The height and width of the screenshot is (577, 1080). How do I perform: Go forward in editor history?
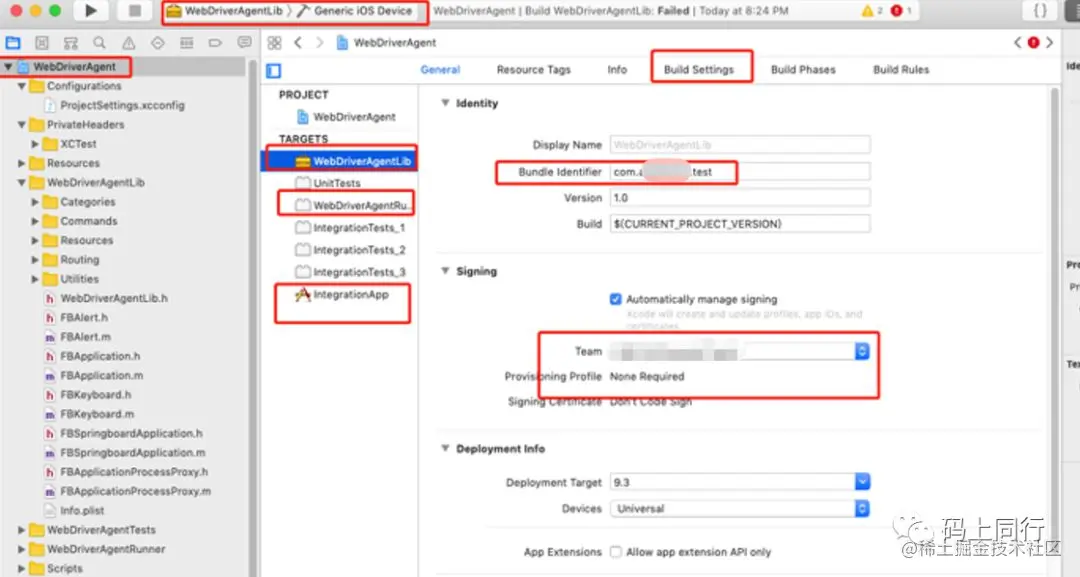click(320, 43)
